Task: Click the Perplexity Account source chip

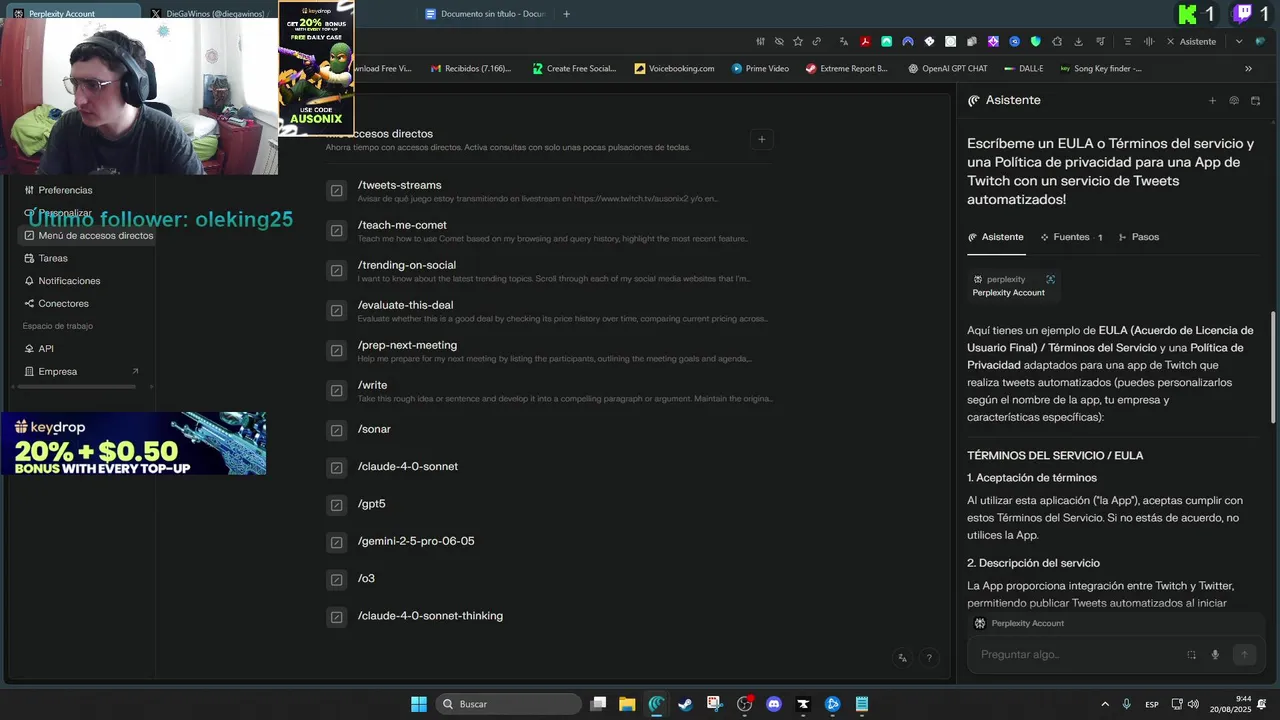Action: [1013, 286]
